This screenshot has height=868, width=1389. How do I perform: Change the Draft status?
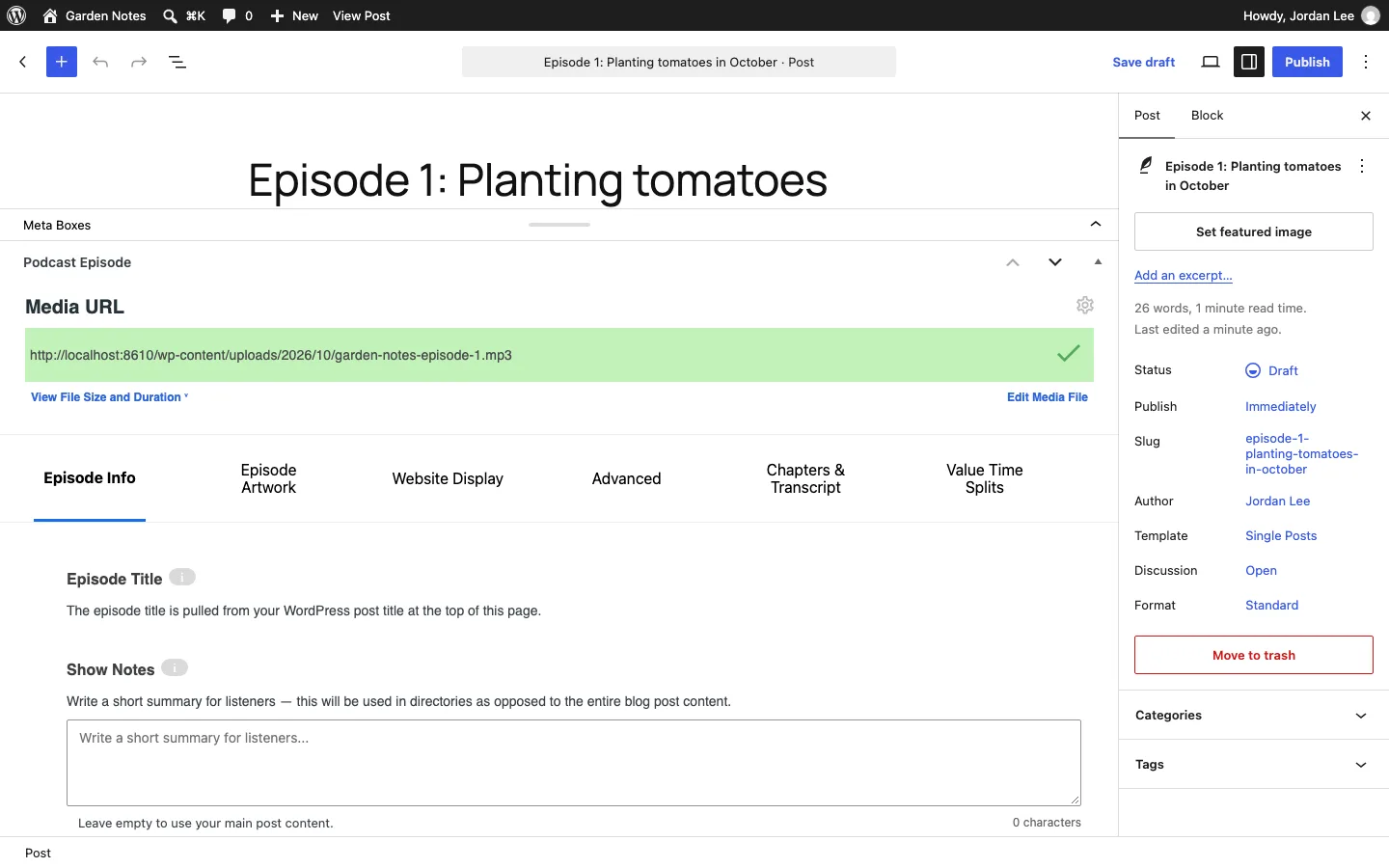coord(1272,370)
